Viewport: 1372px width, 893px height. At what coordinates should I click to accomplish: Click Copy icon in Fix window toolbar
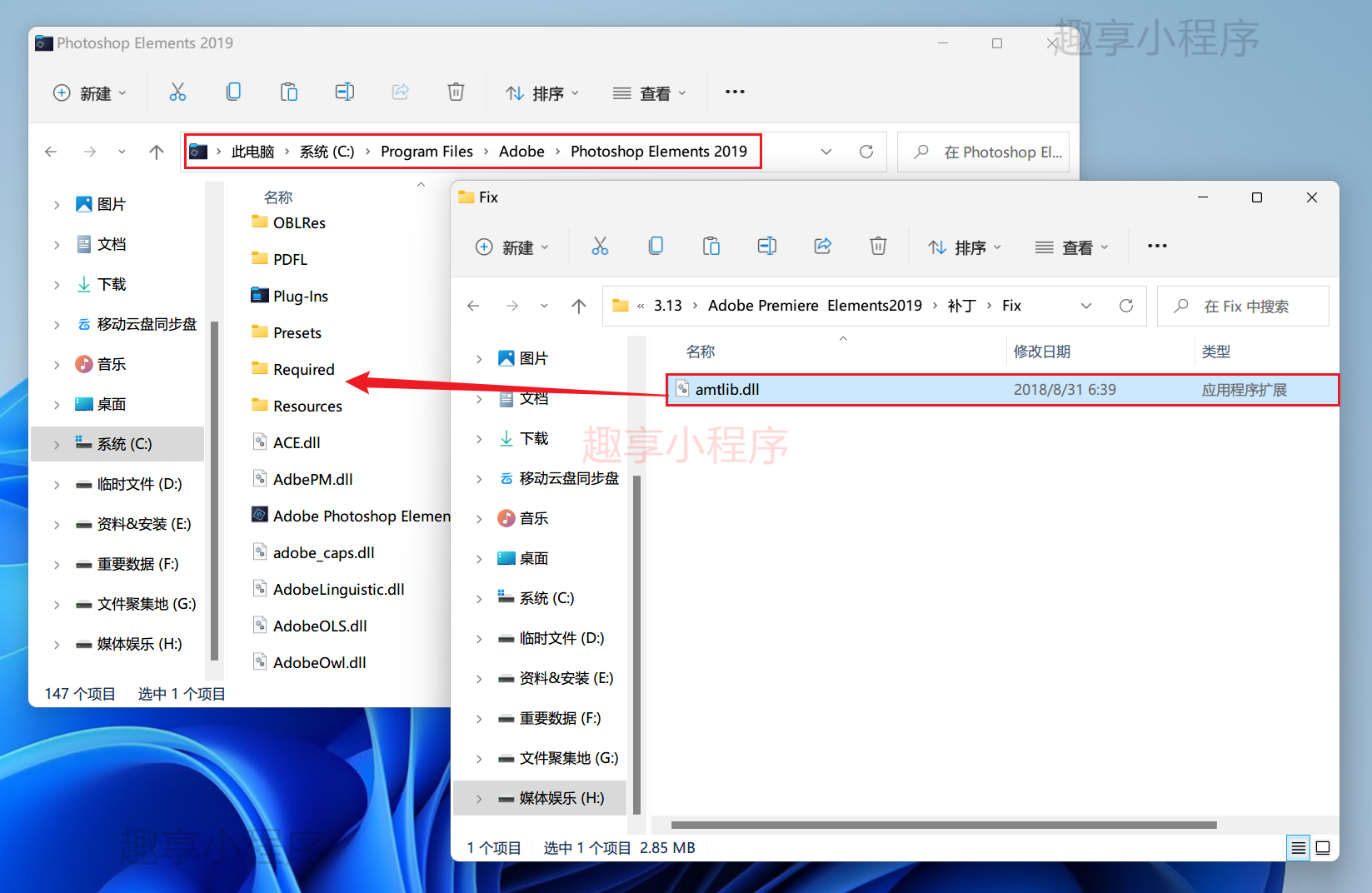pyautogui.click(x=656, y=246)
